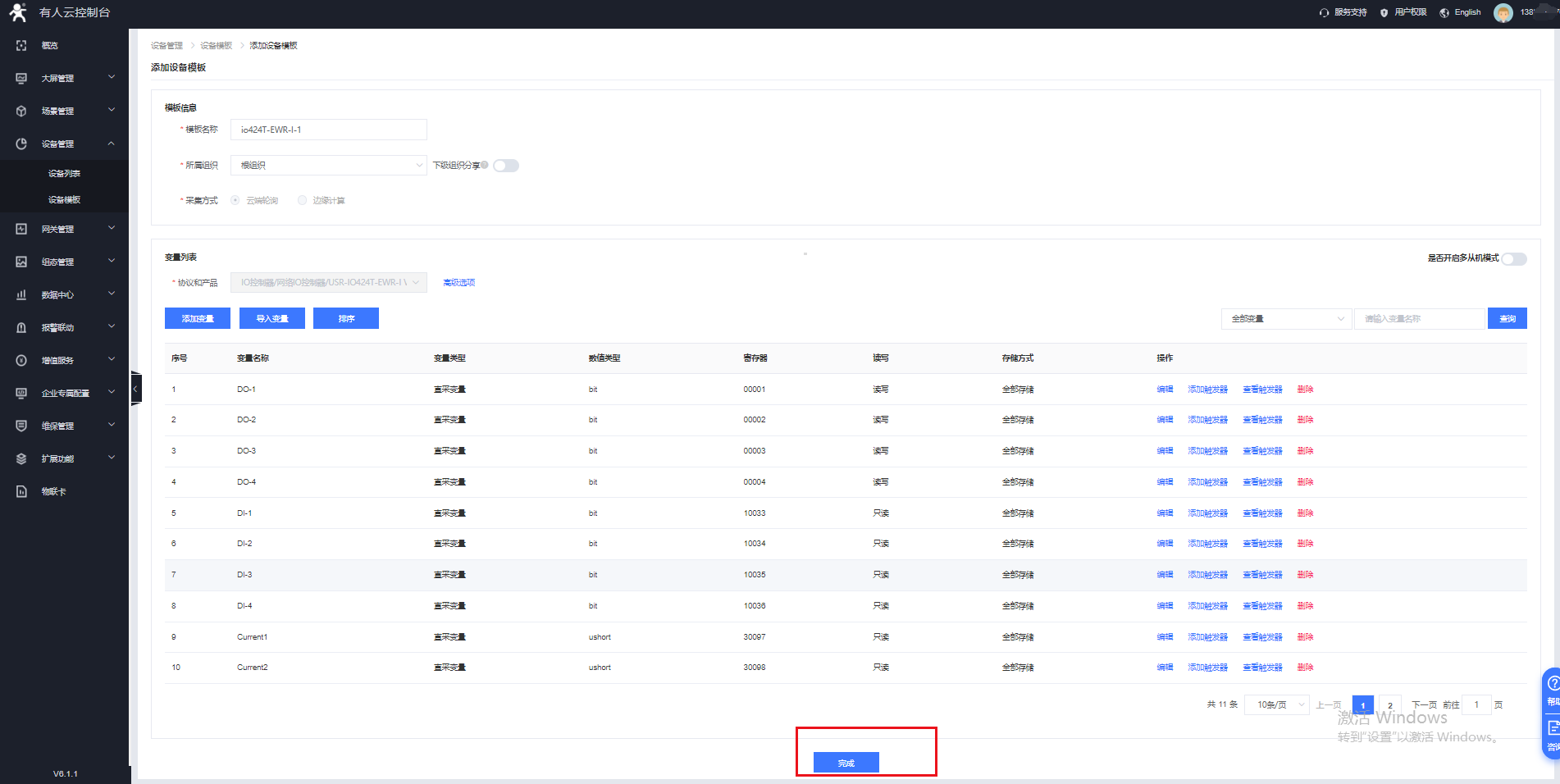Click the globe icon beside English
This screenshot has height=784, width=1560.
[x=1444, y=12]
